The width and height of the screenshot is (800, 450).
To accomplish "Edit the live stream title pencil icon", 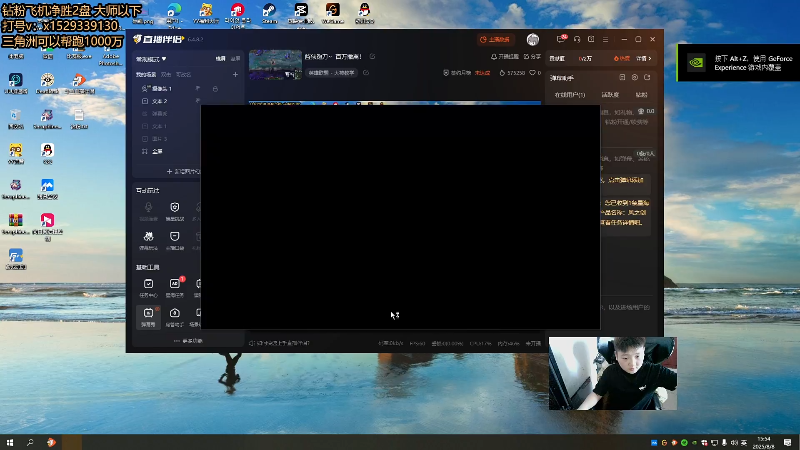I will pos(372,57).
